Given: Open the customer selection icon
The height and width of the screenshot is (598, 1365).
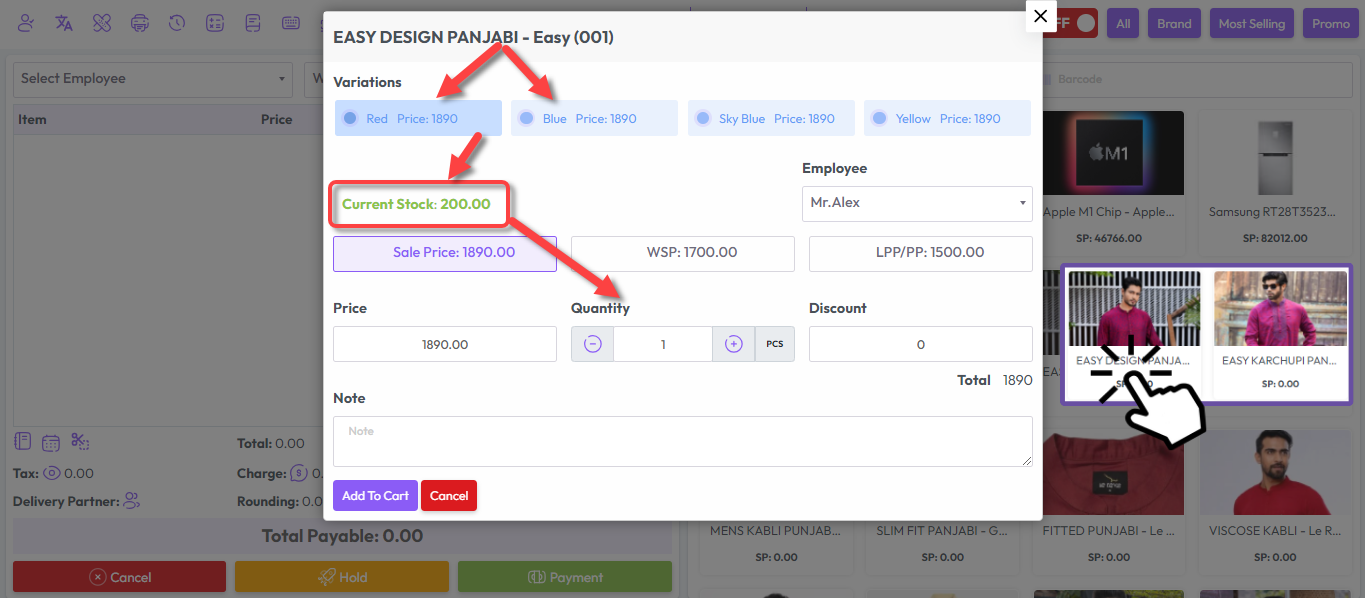Looking at the screenshot, I should tap(25, 23).
